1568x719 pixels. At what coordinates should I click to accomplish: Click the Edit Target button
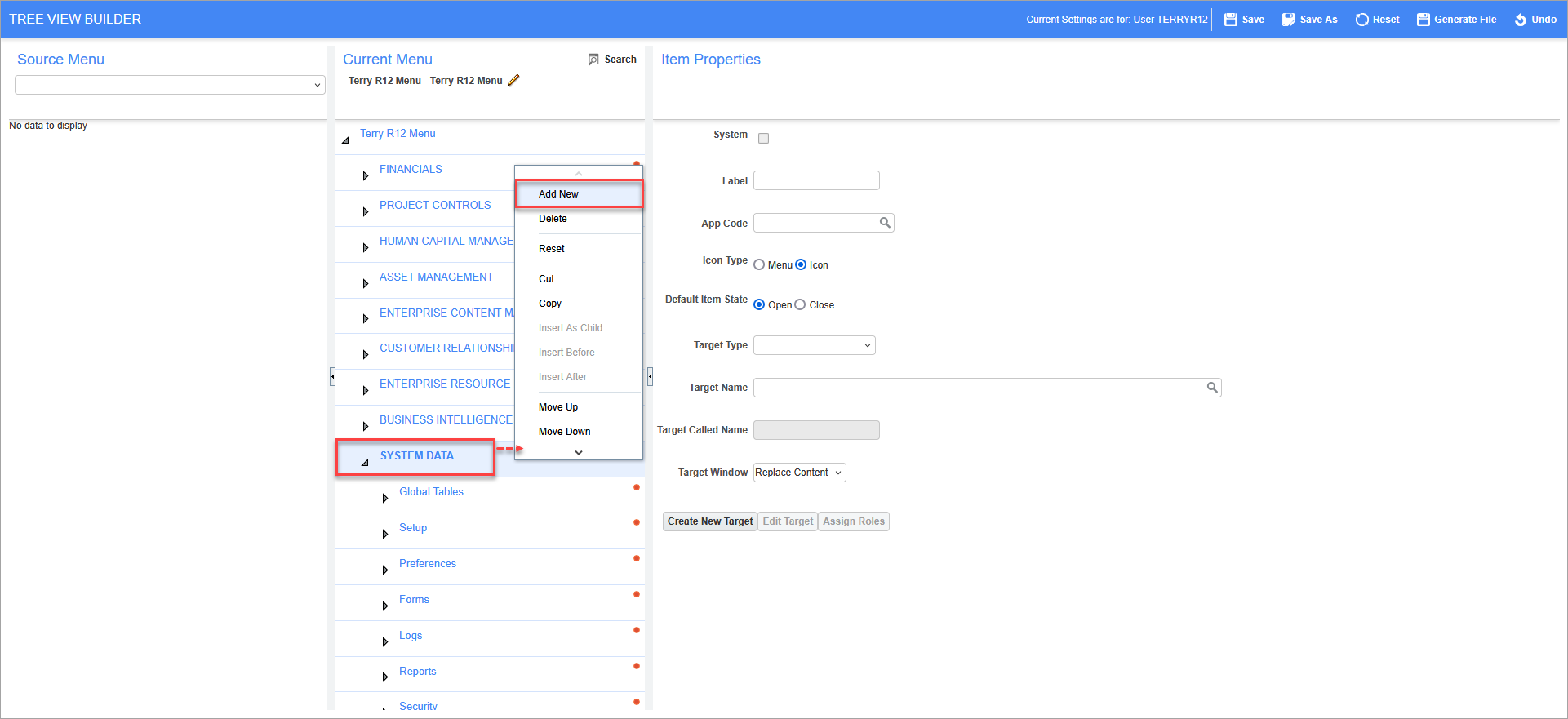[x=788, y=521]
